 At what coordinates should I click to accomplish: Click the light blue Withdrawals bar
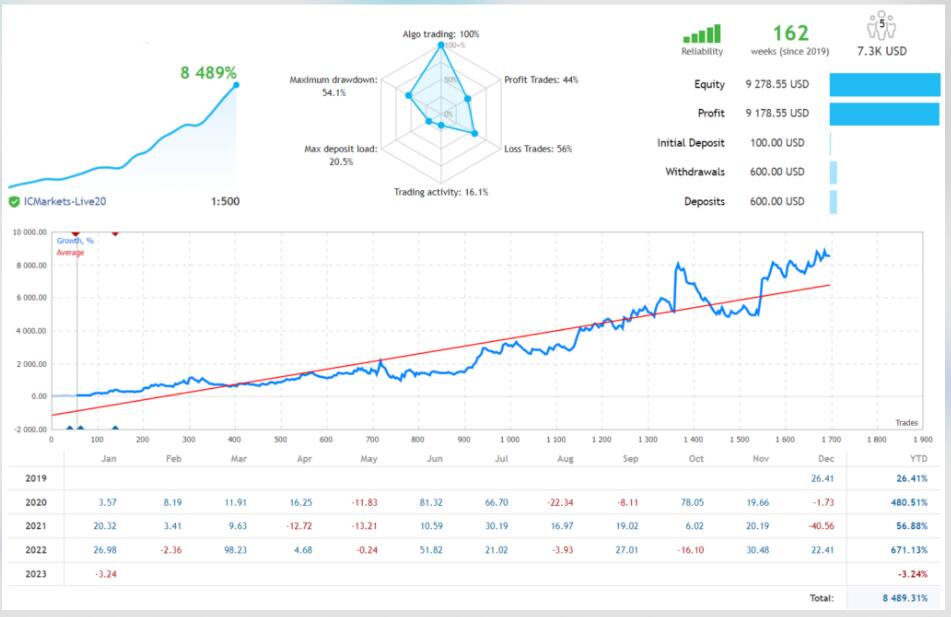[x=834, y=172]
